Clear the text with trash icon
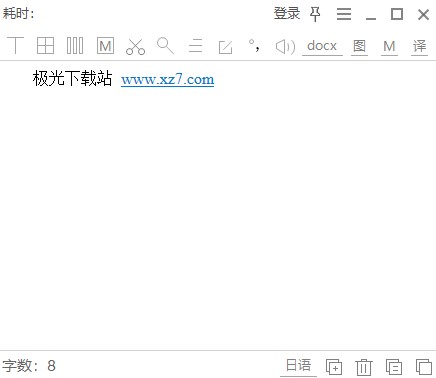The height and width of the screenshot is (378, 436). click(364, 367)
